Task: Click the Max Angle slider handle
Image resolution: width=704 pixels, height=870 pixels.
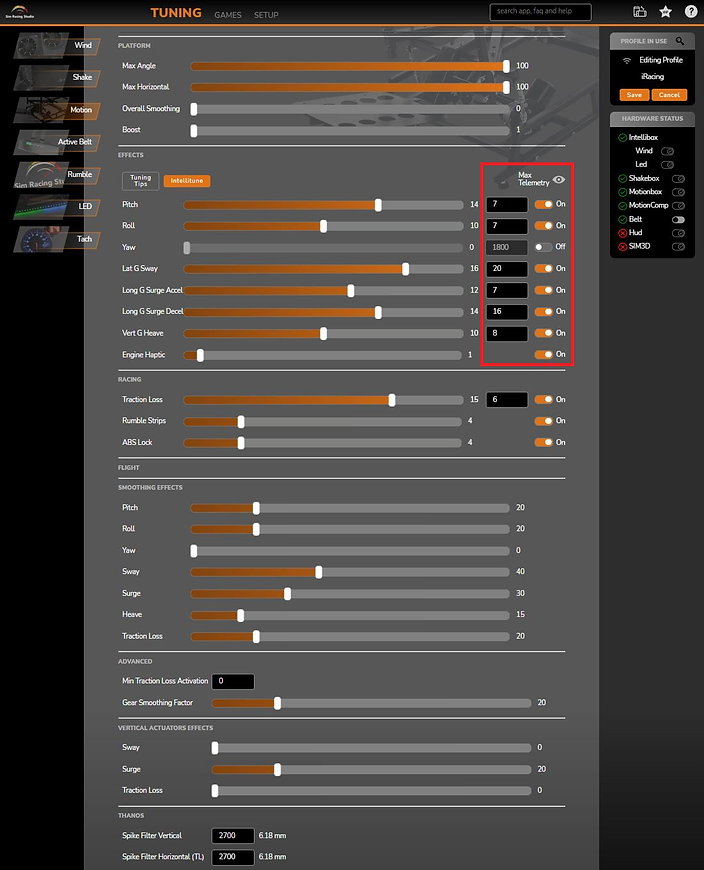Action: 506,66
